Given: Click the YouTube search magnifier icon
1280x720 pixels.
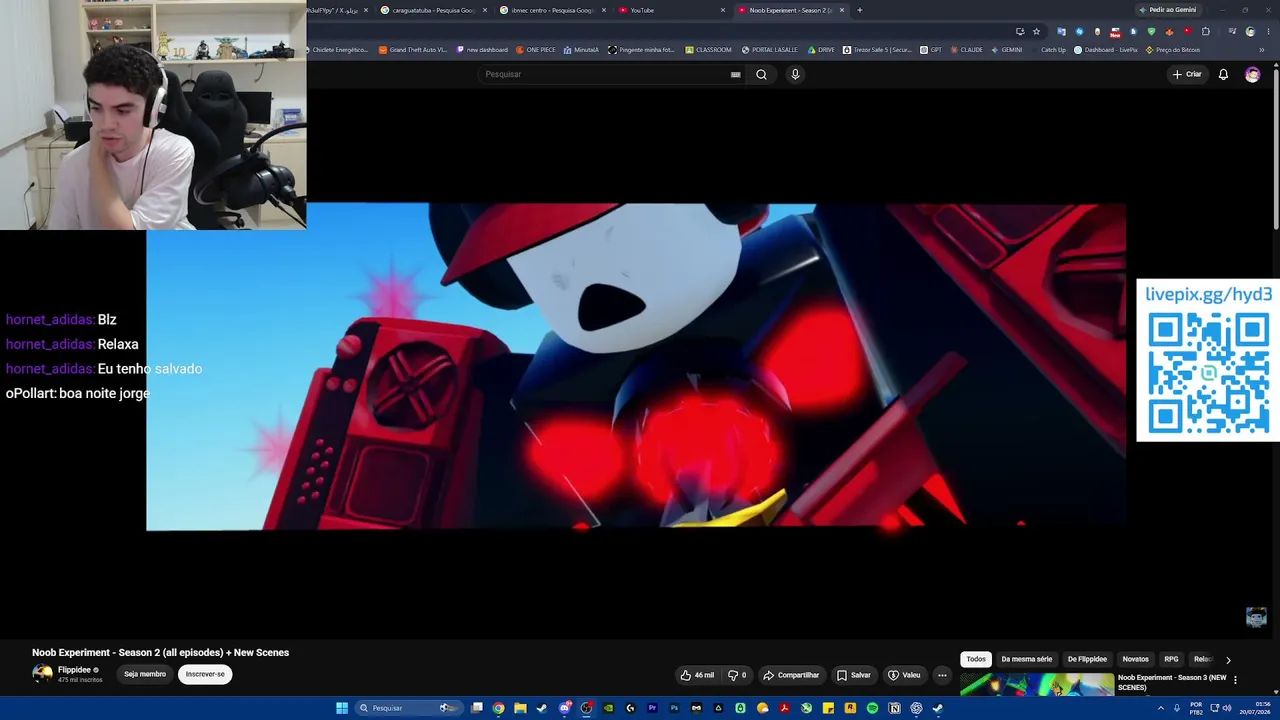Looking at the screenshot, I should [761, 74].
